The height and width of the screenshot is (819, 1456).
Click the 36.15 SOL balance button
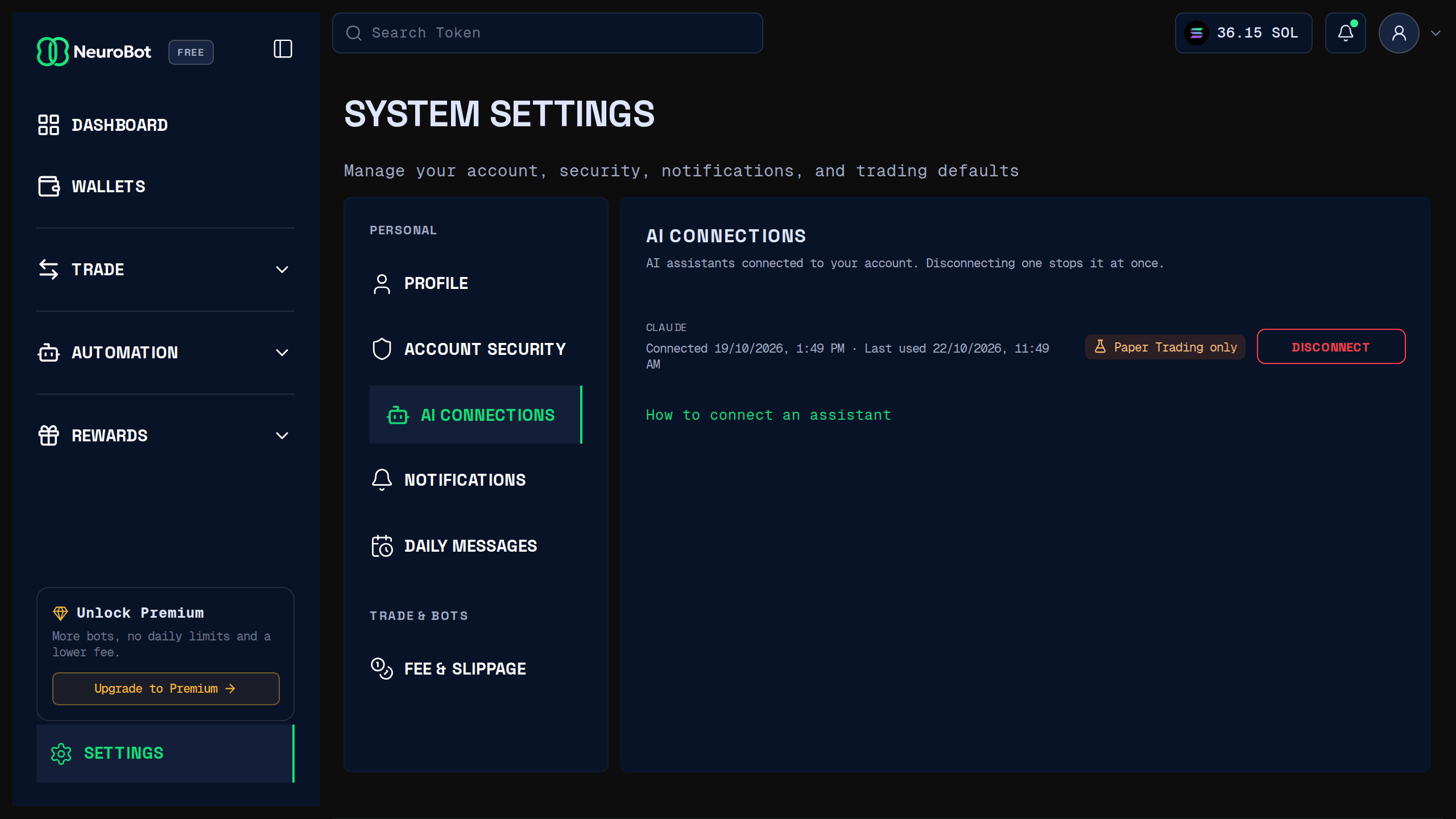tap(1243, 33)
